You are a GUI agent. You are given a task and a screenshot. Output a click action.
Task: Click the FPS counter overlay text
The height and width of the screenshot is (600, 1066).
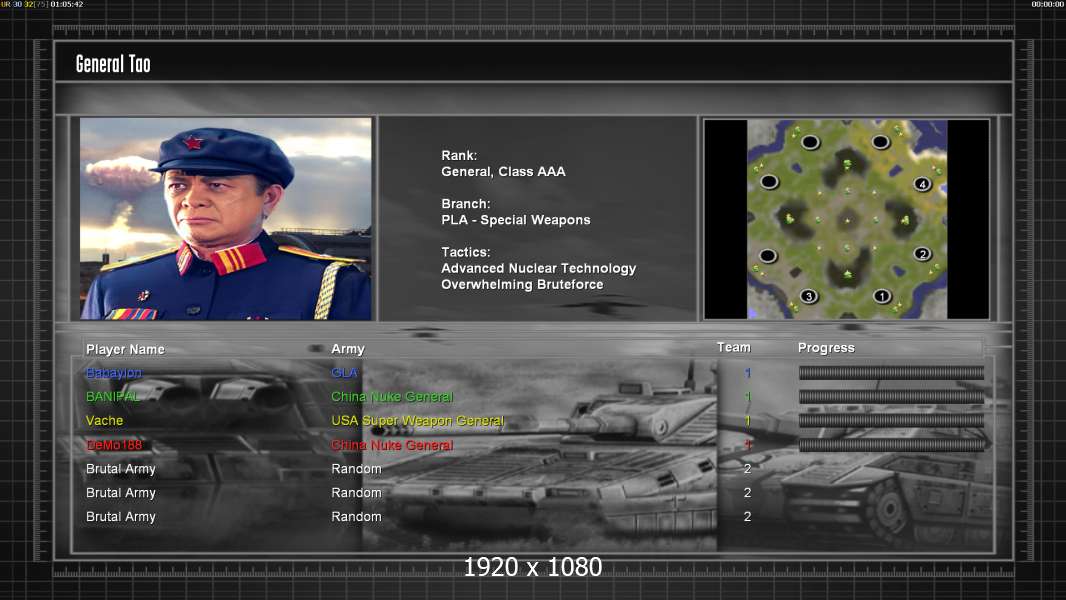coord(42,5)
